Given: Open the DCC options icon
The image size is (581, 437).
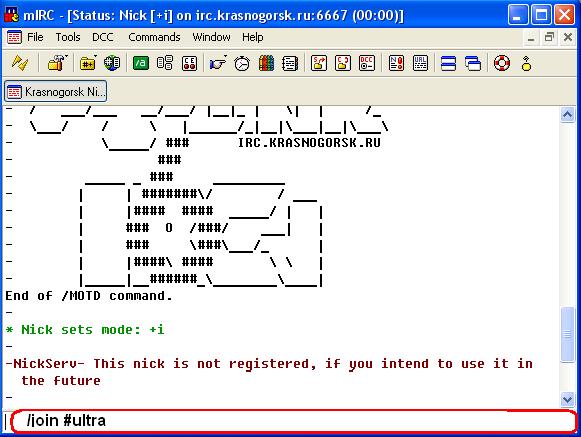Looking at the screenshot, I should coord(367,63).
